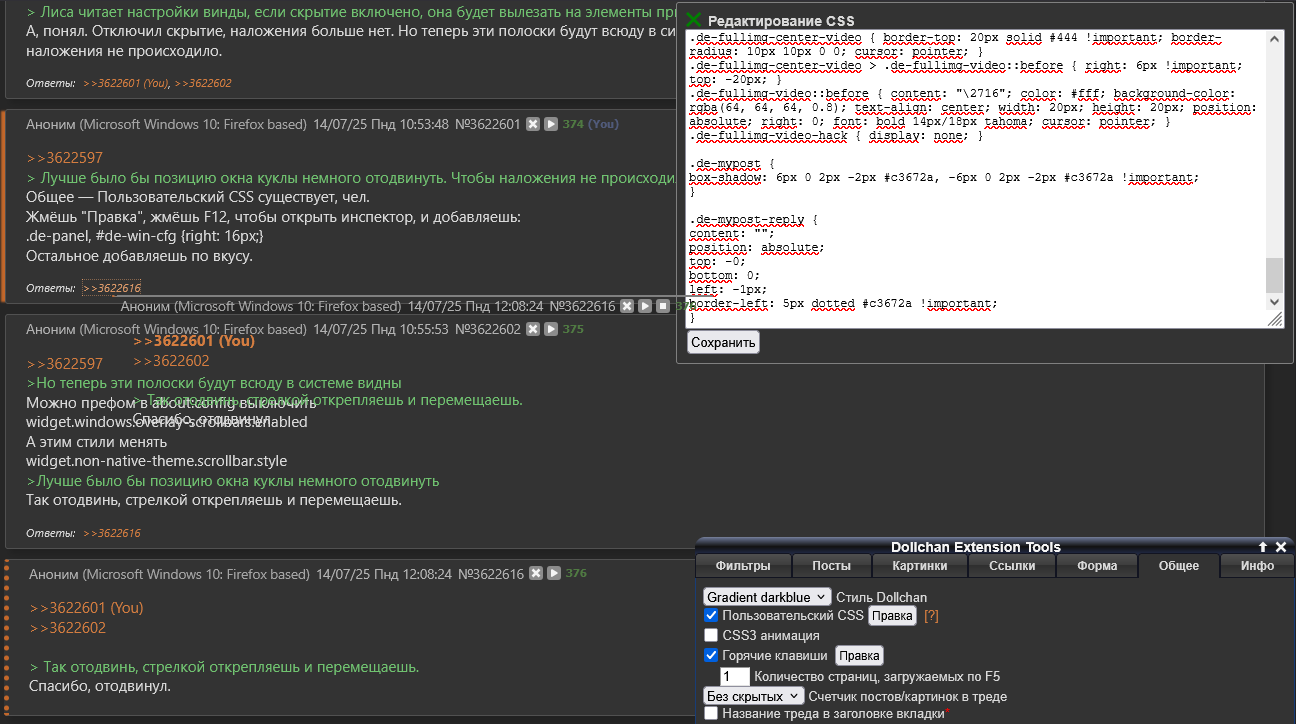The height and width of the screenshot is (724, 1296).
Task: Open the Ссылки tab
Action: 1012,566
